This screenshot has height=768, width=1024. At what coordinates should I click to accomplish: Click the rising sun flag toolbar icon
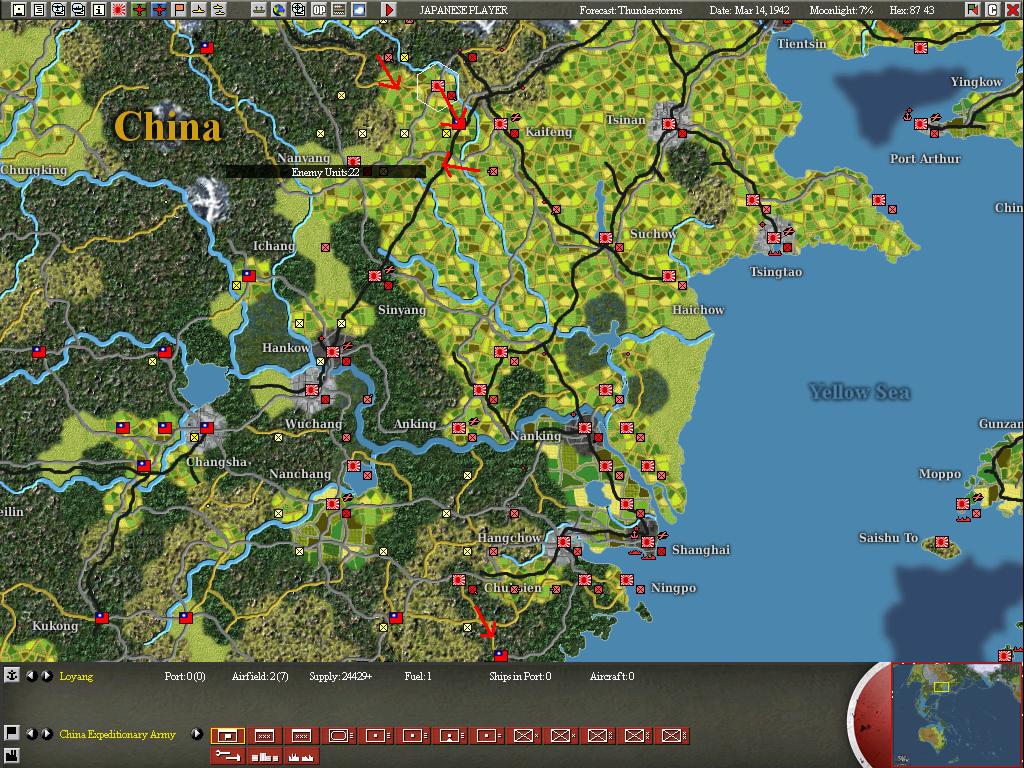tap(119, 10)
